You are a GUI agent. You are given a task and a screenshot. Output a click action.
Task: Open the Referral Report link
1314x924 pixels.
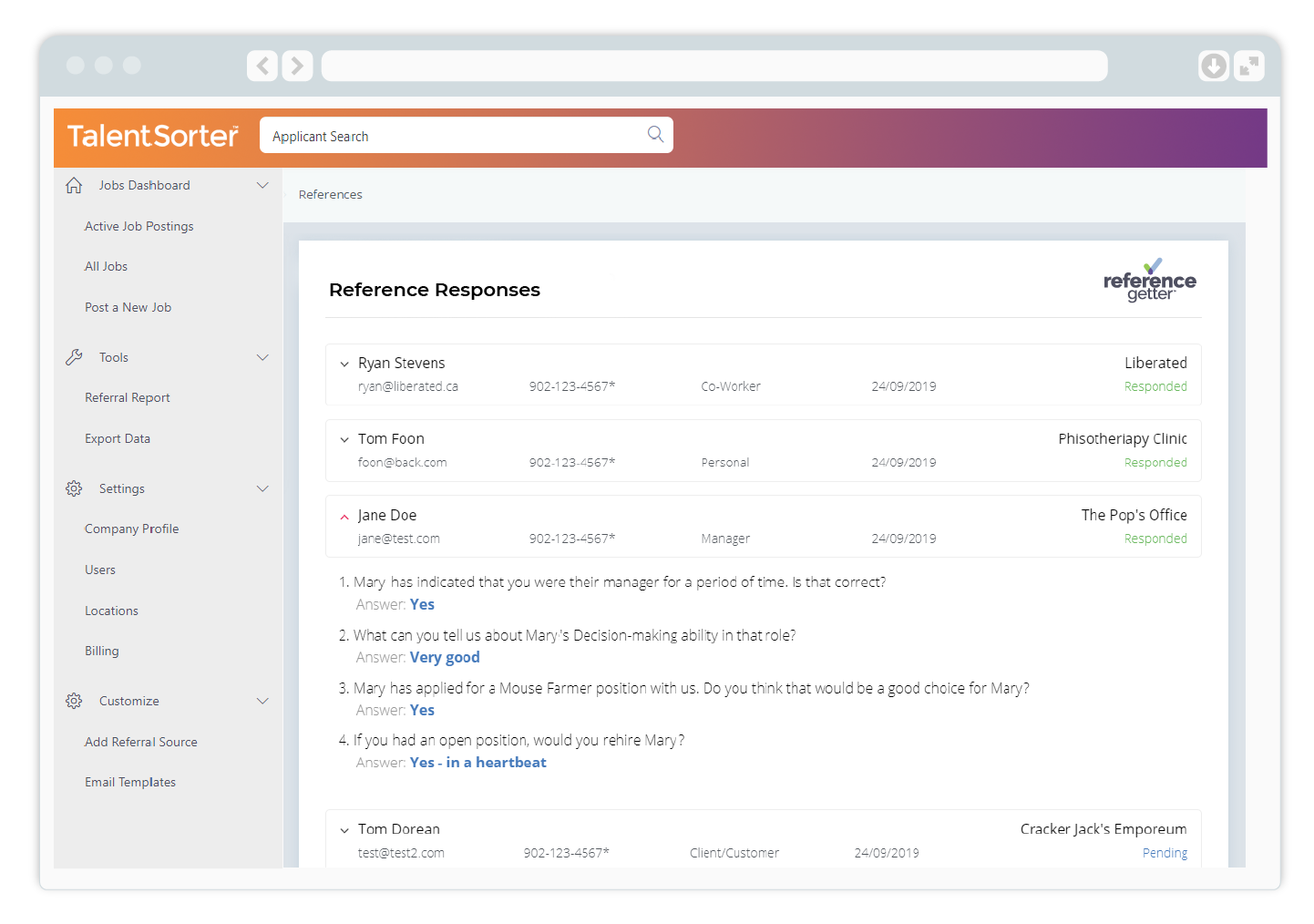(128, 397)
